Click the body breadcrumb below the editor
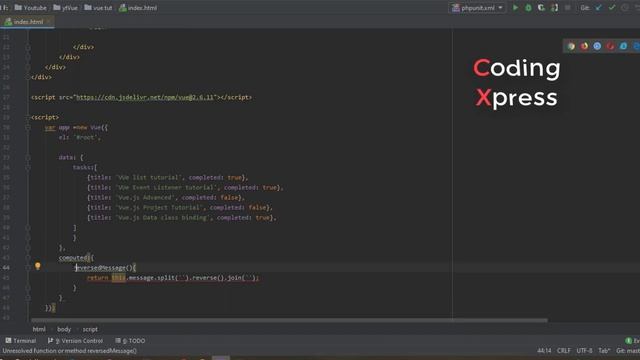Viewport: 640px width, 360px height. tap(64, 329)
